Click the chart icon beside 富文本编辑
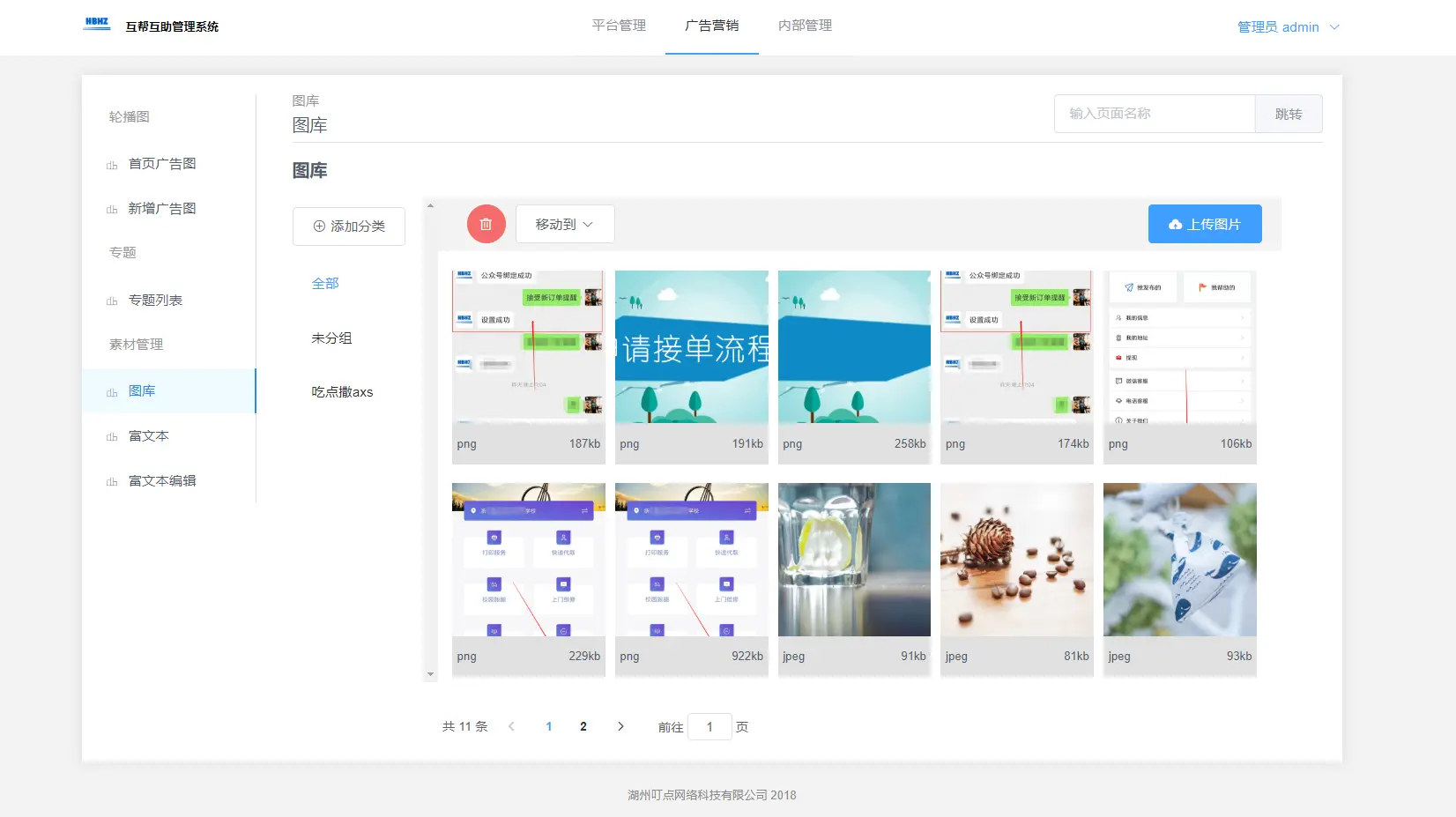The image size is (1456, 817). point(112,482)
